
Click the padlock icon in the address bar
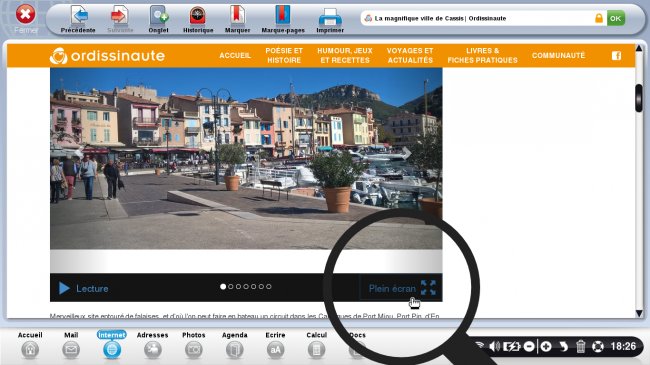click(x=599, y=18)
